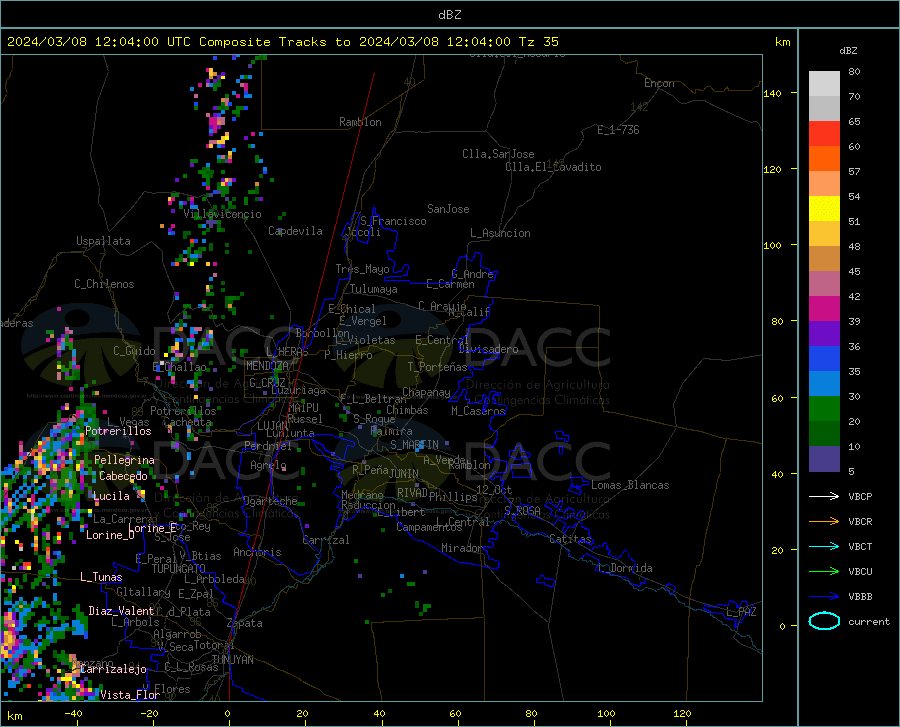
Task: Click the cyan VBCT arrow in legend
Action: pos(824,546)
